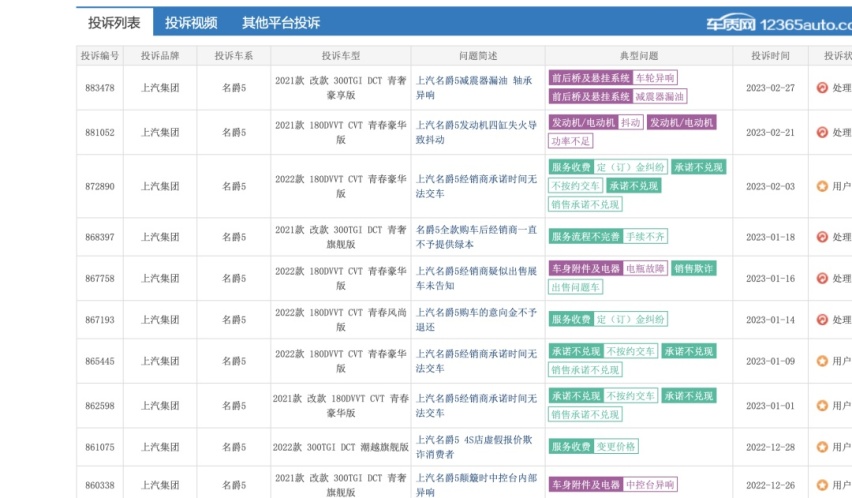This screenshot has width=852, height=498.
Task: Select model 2022款 300TGI DCT 潮越旗舰版
Action: point(341,447)
